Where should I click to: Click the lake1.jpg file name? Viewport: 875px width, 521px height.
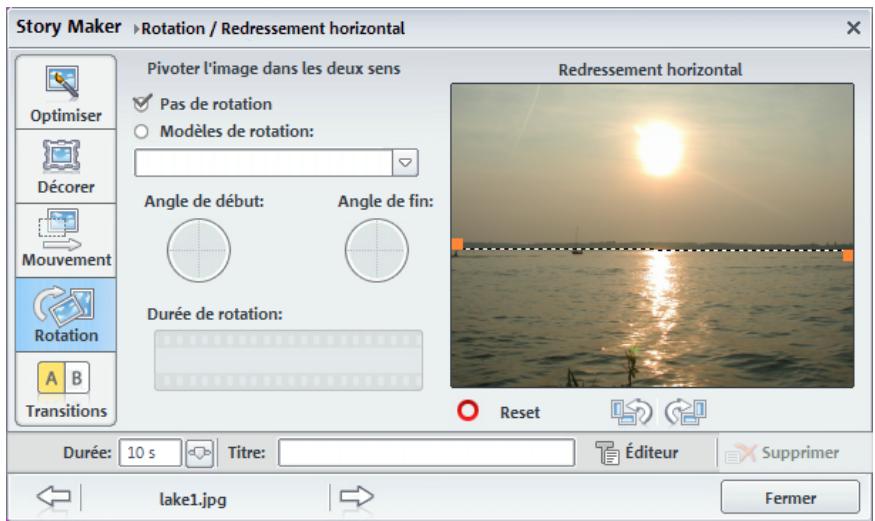[x=193, y=499]
